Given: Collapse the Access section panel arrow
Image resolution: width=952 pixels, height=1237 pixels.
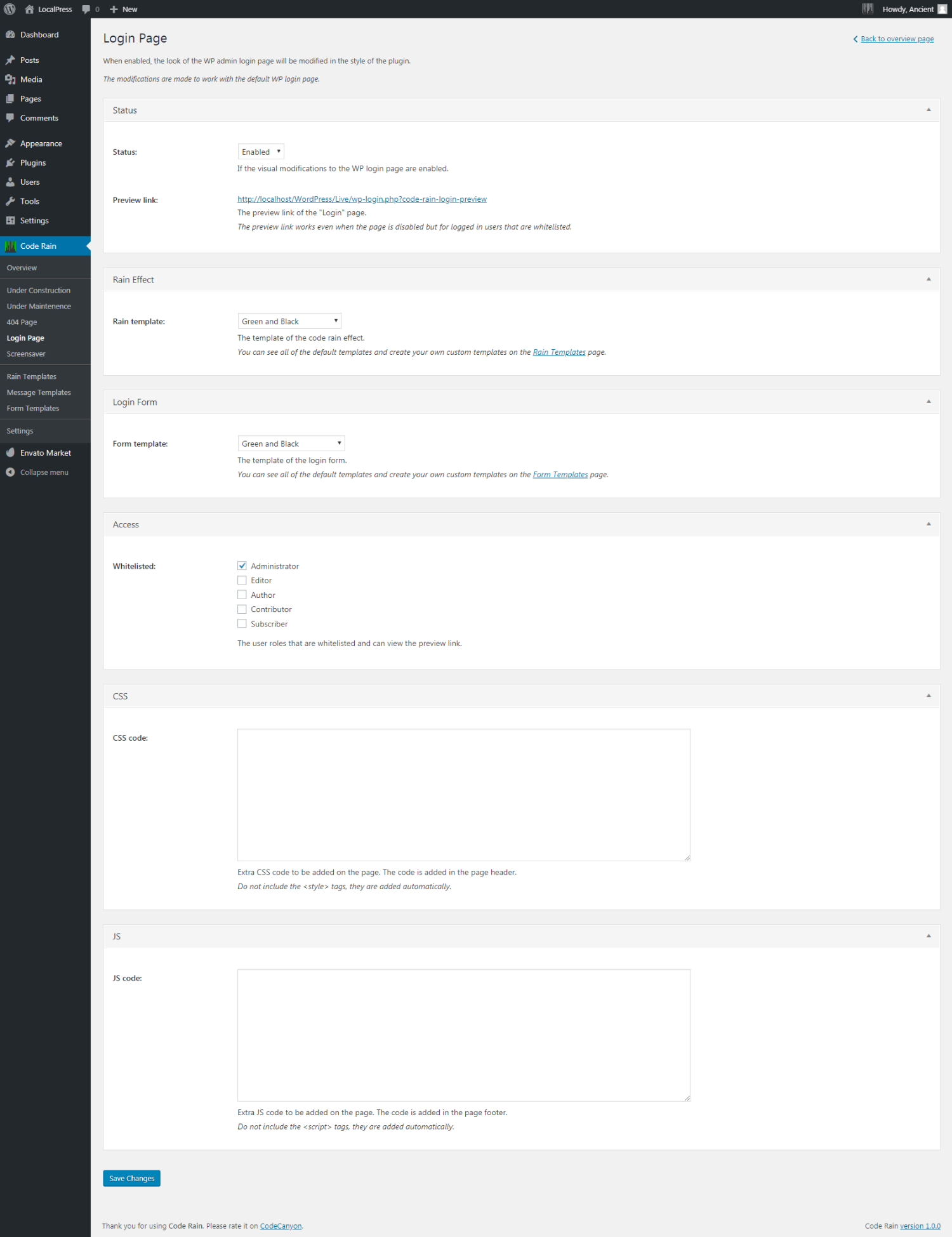Looking at the screenshot, I should (928, 524).
